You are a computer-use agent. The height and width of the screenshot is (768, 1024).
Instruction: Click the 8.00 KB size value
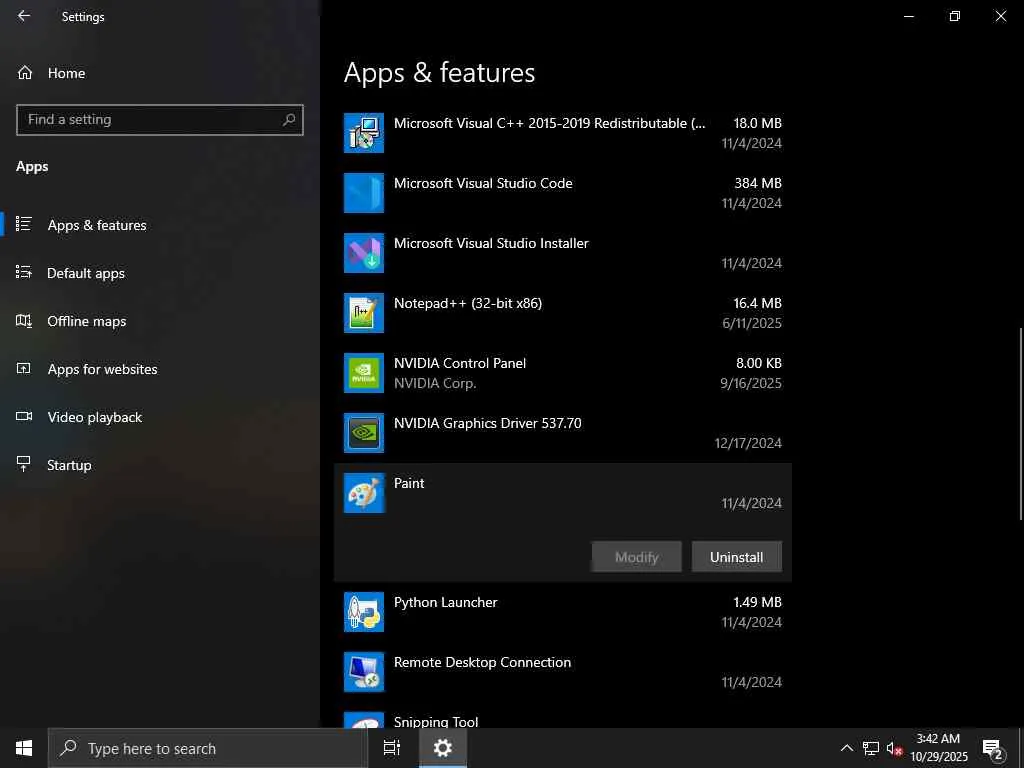tap(759, 363)
